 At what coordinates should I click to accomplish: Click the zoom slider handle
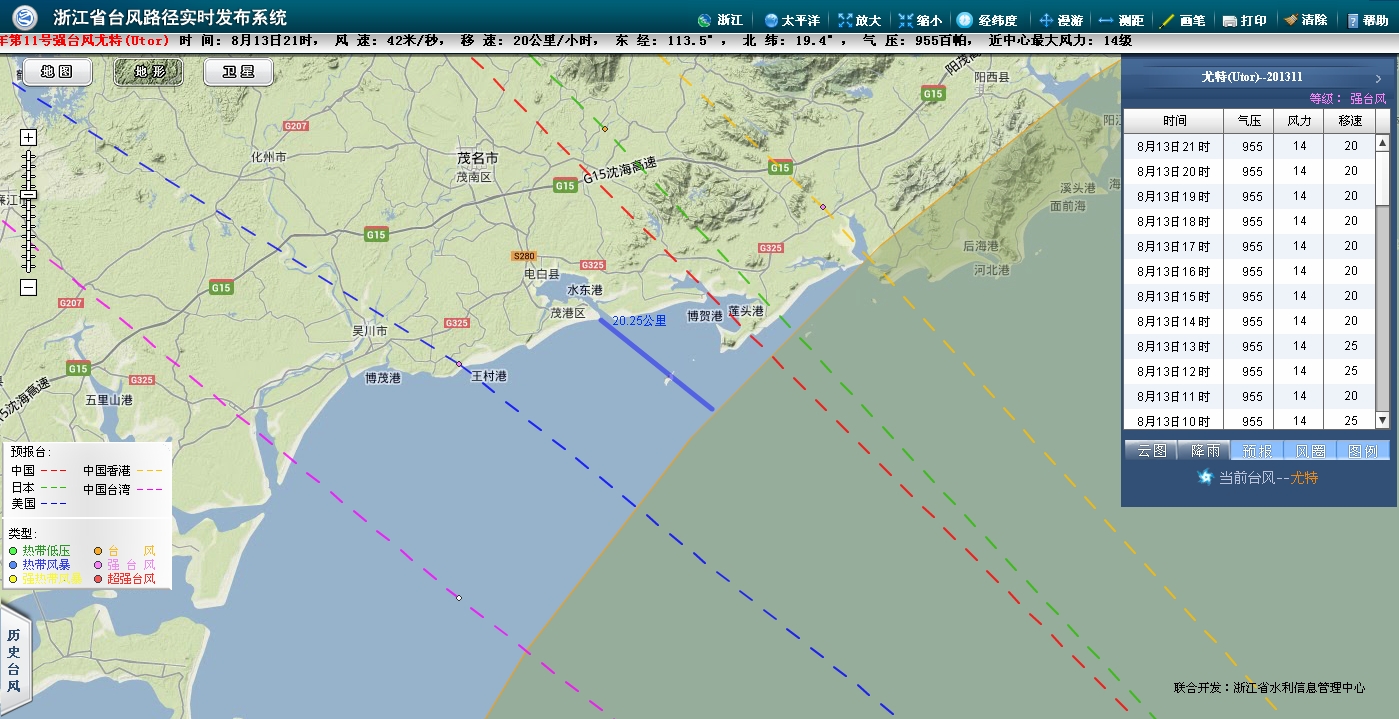(x=28, y=194)
